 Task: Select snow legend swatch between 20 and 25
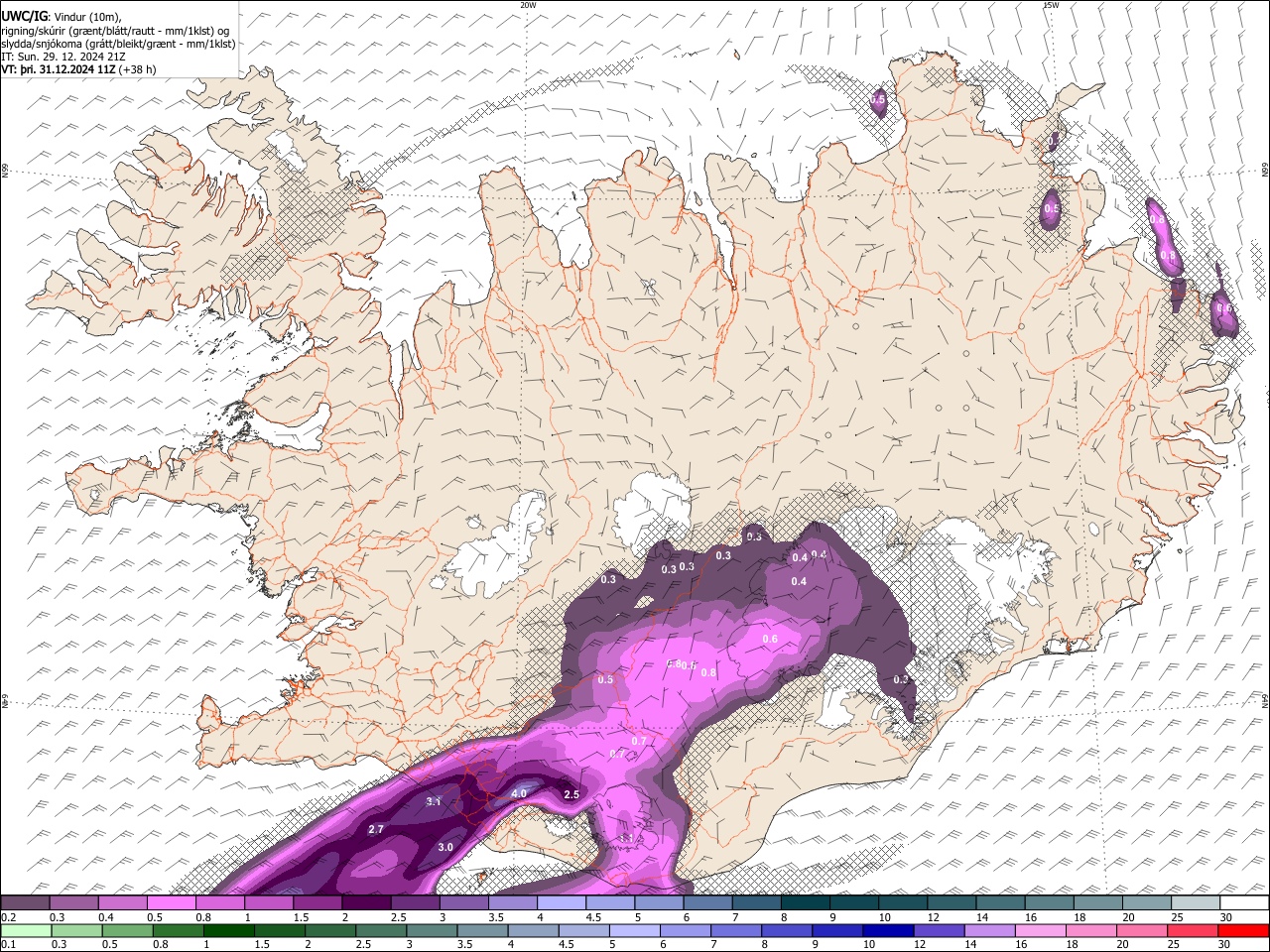[1146, 903]
